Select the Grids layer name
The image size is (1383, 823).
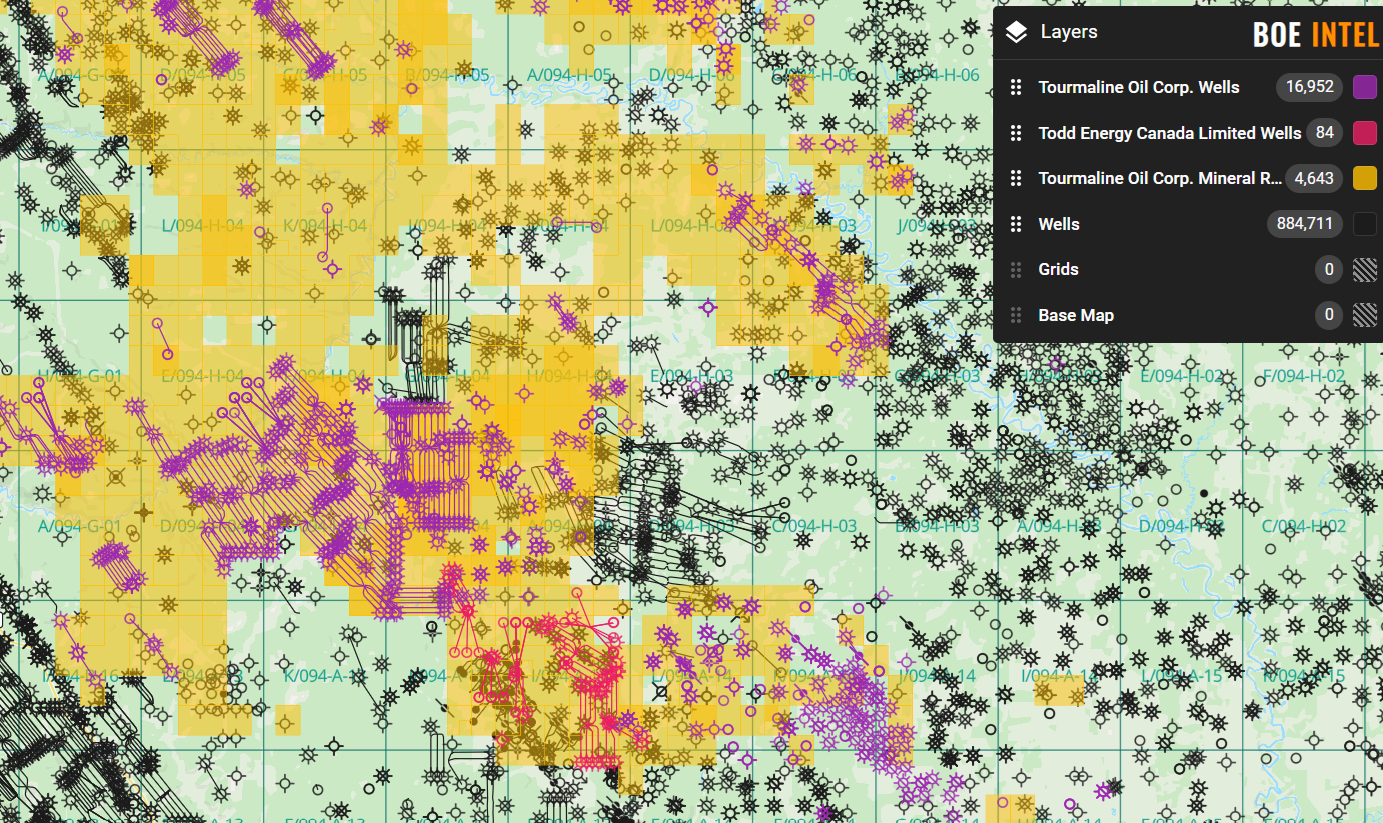(x=1058, y=269)
